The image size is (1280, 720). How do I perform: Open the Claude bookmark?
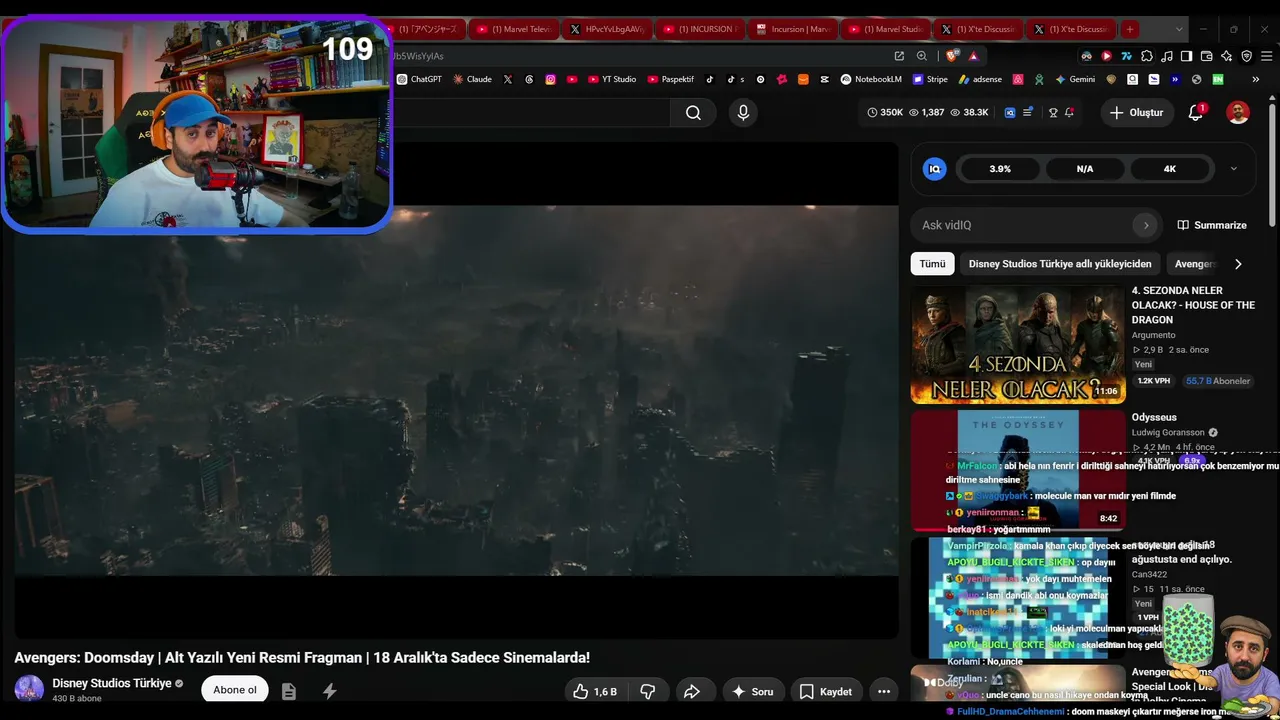coord(472,79)
